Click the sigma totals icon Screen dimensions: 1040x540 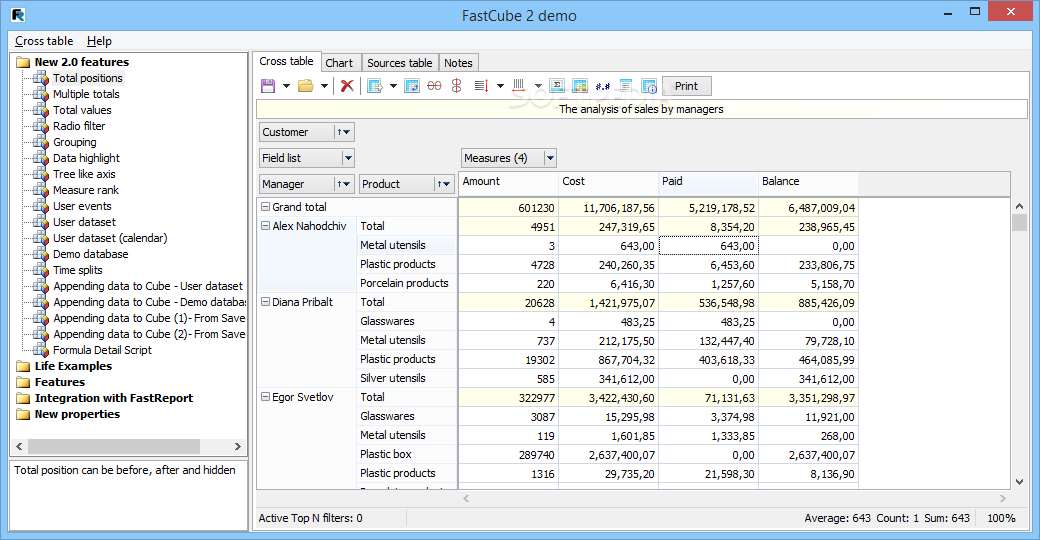[558, 86]
